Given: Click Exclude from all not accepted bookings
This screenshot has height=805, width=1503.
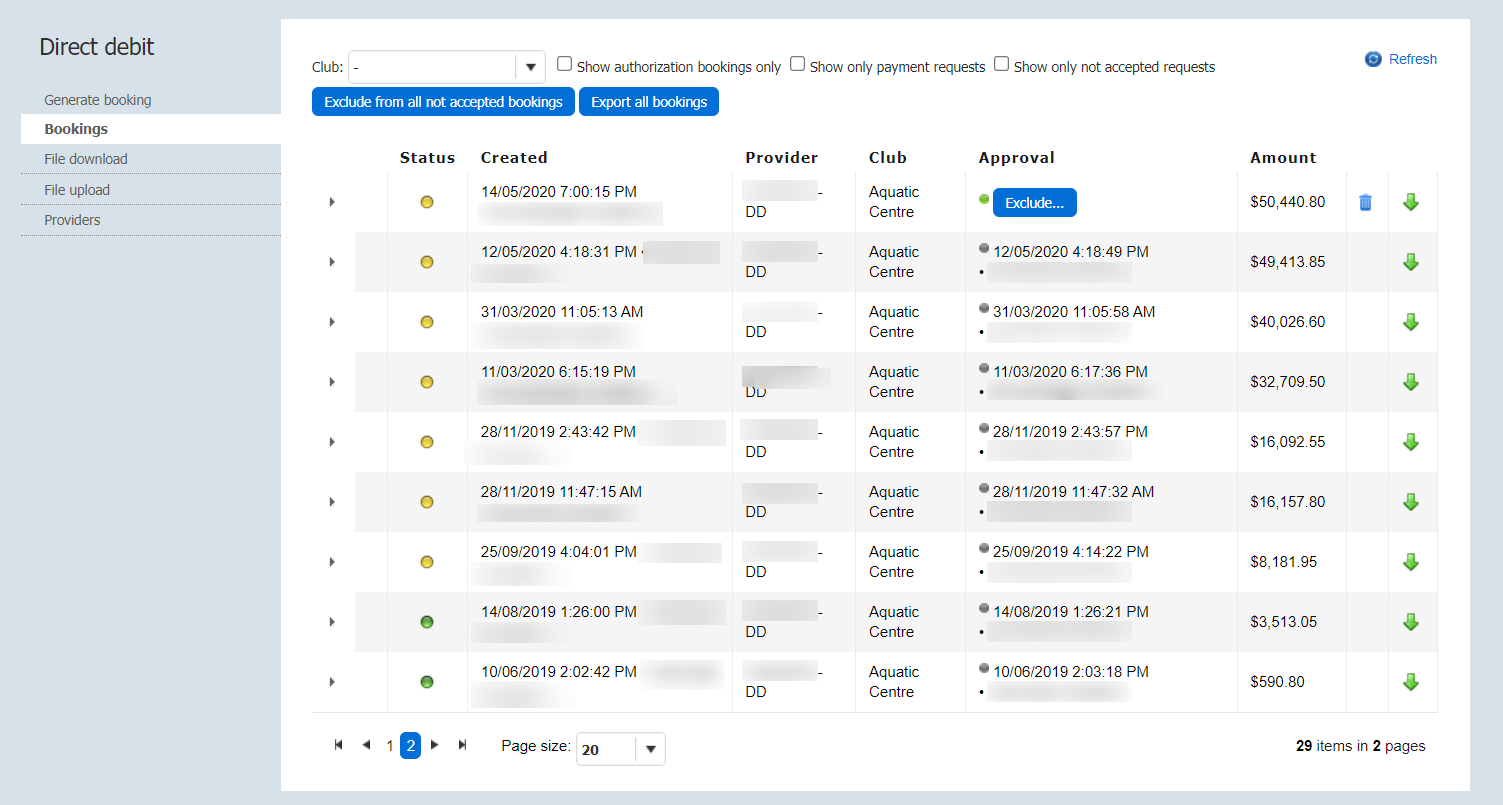Looking at the screenshot, I should tap(444, 102).
